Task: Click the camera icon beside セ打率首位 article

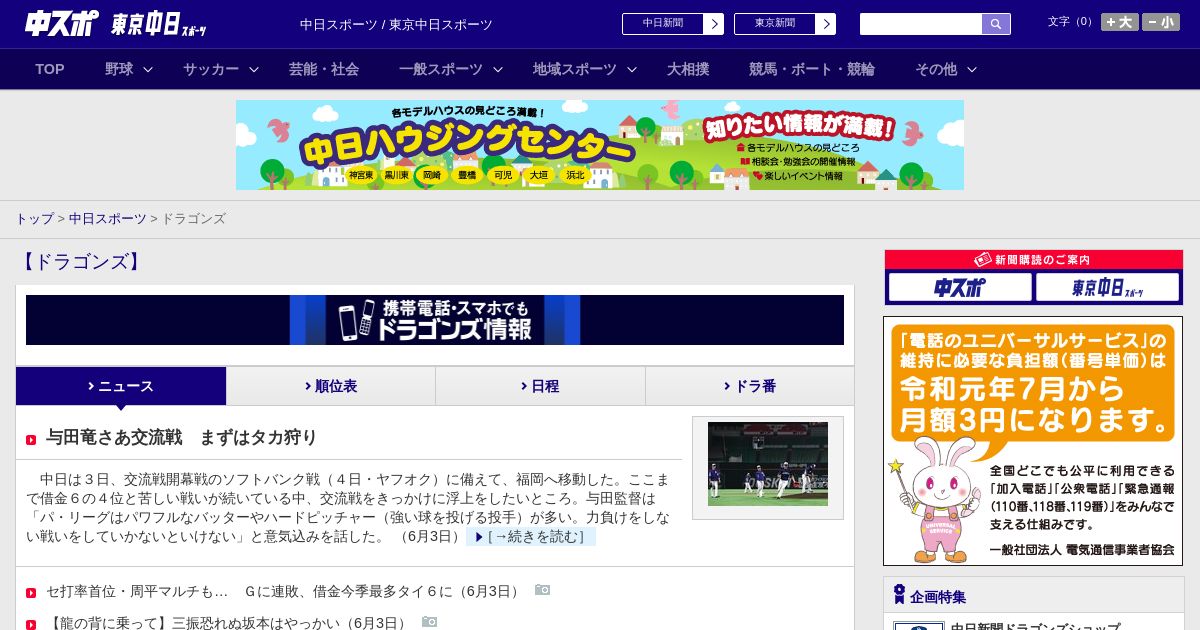Action: (x=542, y=590)
